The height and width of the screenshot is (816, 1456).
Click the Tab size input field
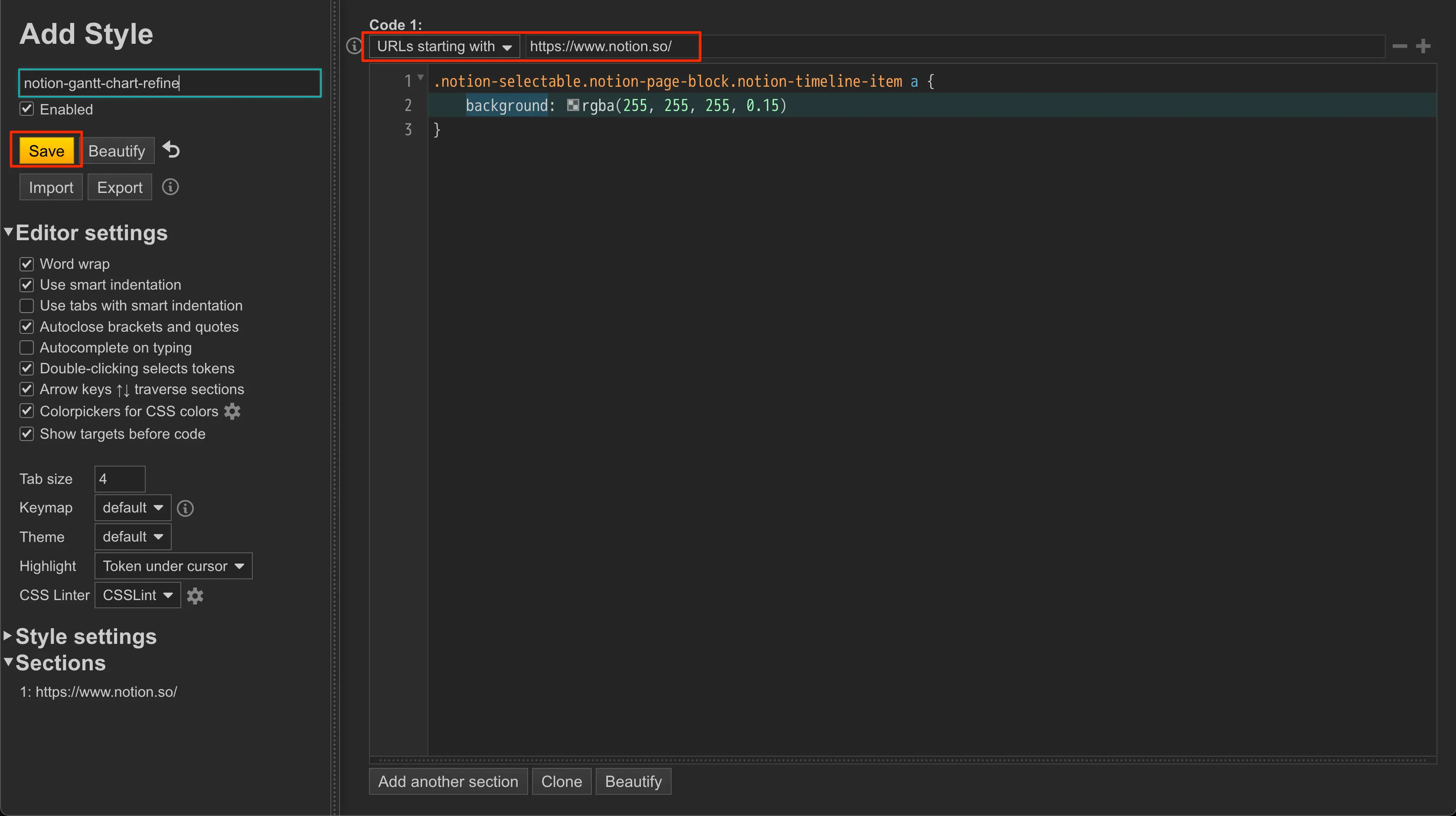tap(120, 479)
